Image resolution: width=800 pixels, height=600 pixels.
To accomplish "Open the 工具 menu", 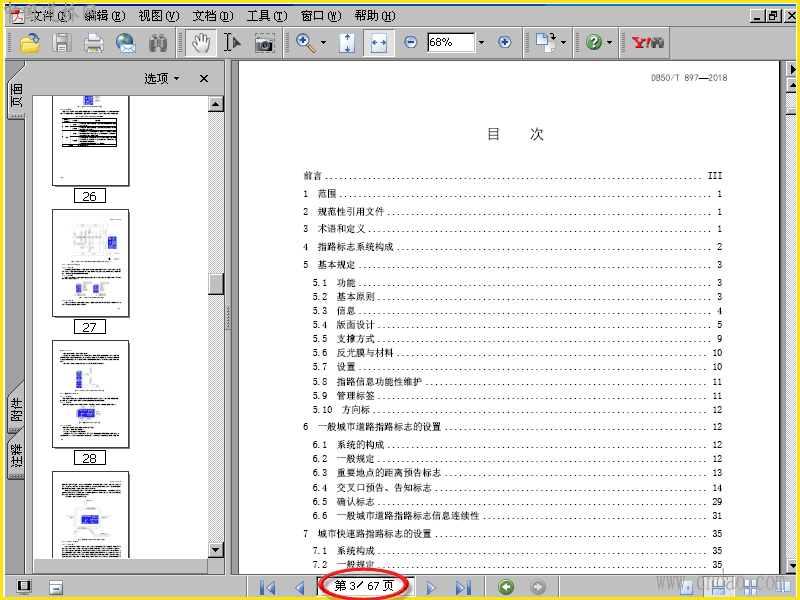I will pos(267,16).
